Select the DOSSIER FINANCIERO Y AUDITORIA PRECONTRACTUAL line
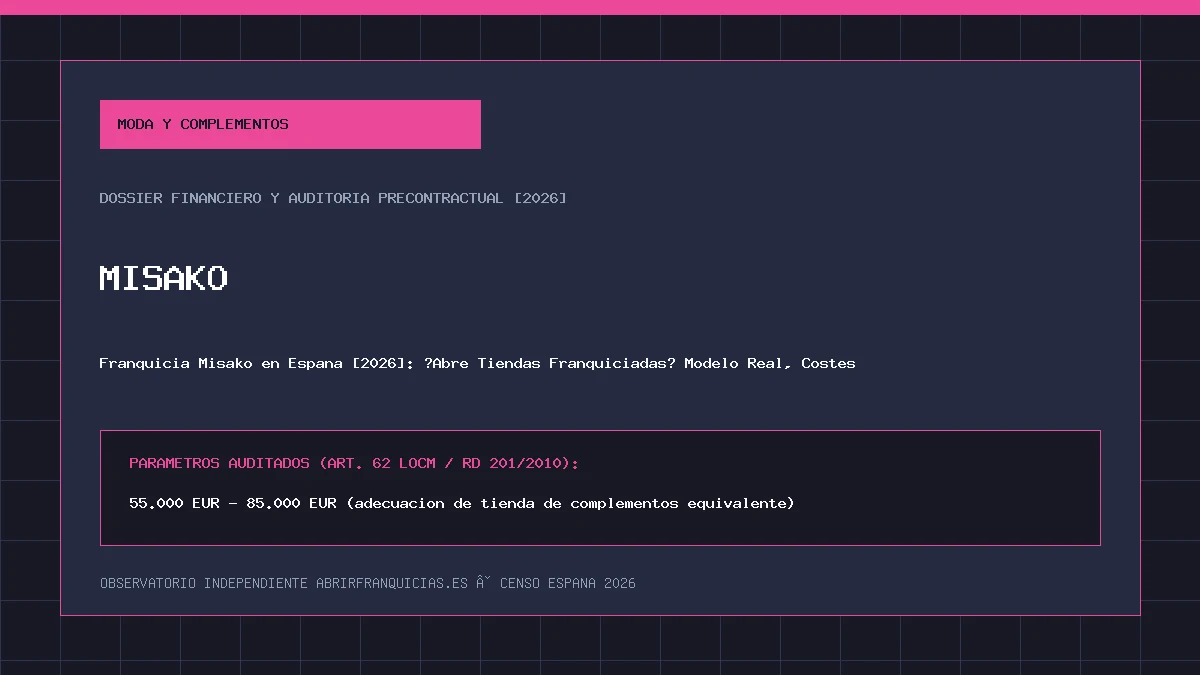 point(333,198)
